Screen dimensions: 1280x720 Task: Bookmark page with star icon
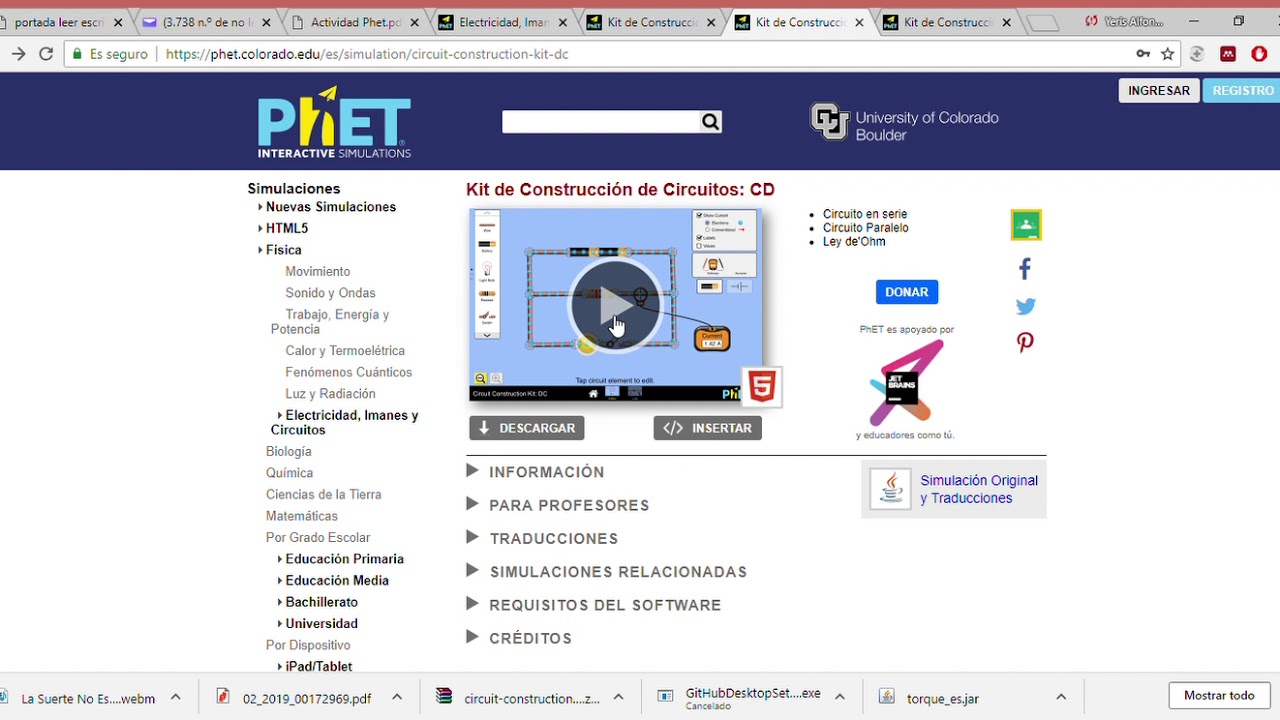(x=1167, y=54)
